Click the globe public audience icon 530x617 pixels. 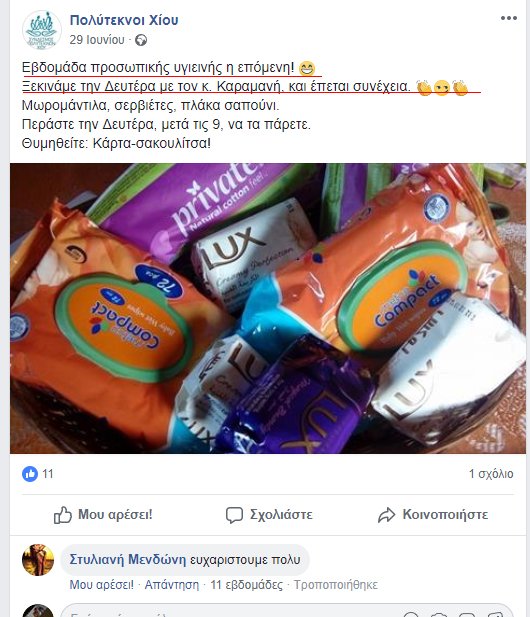pyautogui.click(x=141, y=40)
